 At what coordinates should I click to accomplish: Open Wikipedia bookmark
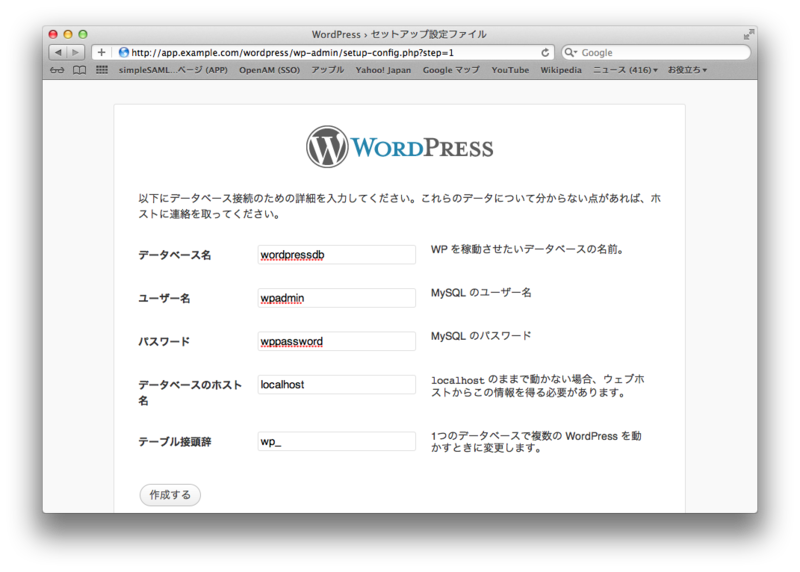tap(561, 70)
